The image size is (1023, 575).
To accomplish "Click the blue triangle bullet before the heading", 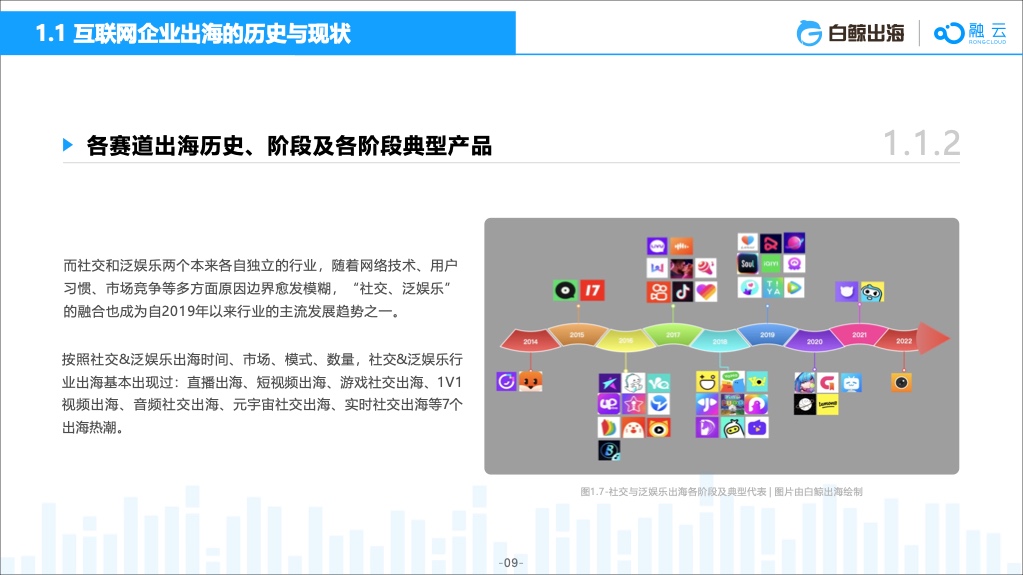I will pos(67,145).
